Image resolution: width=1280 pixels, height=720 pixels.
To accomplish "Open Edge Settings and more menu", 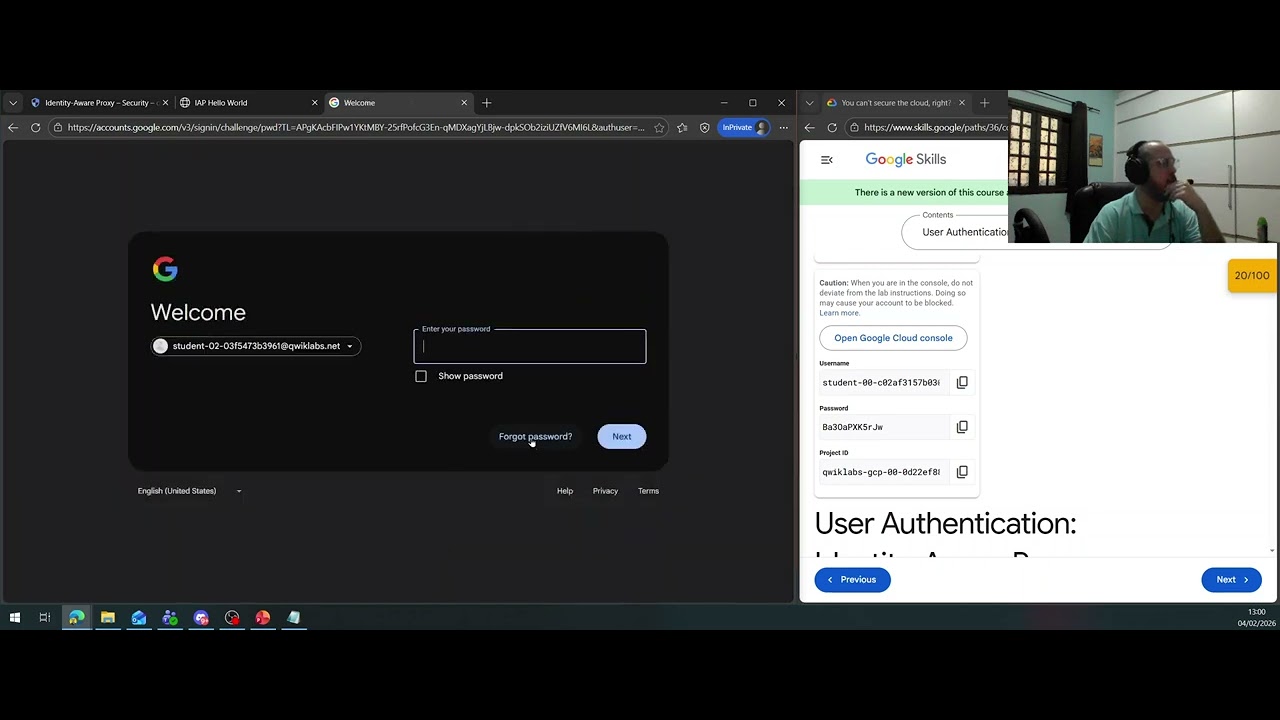I will click(x=784, y=127).
